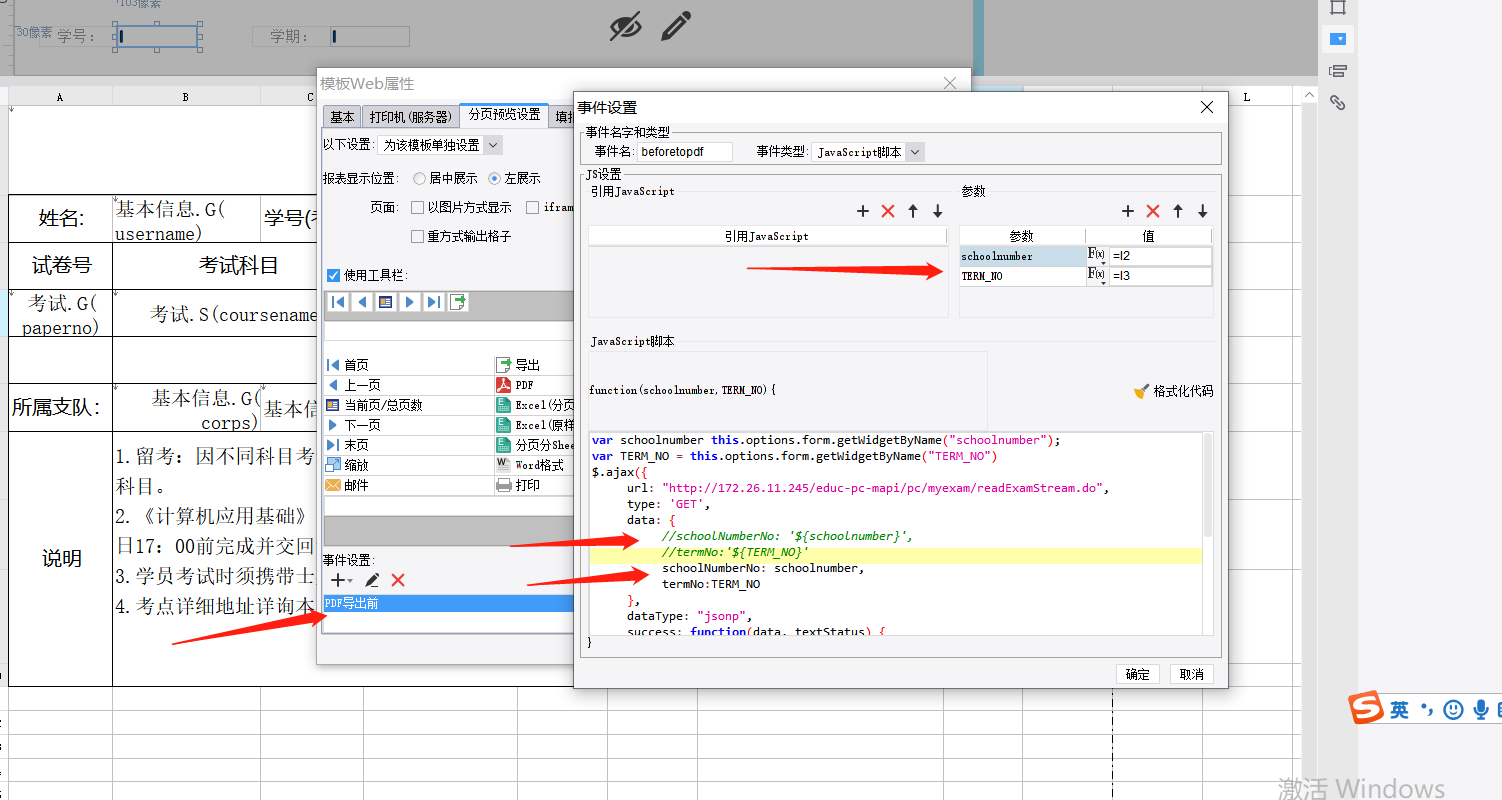Click code editor vertical scrollbar

point(1208,486)
